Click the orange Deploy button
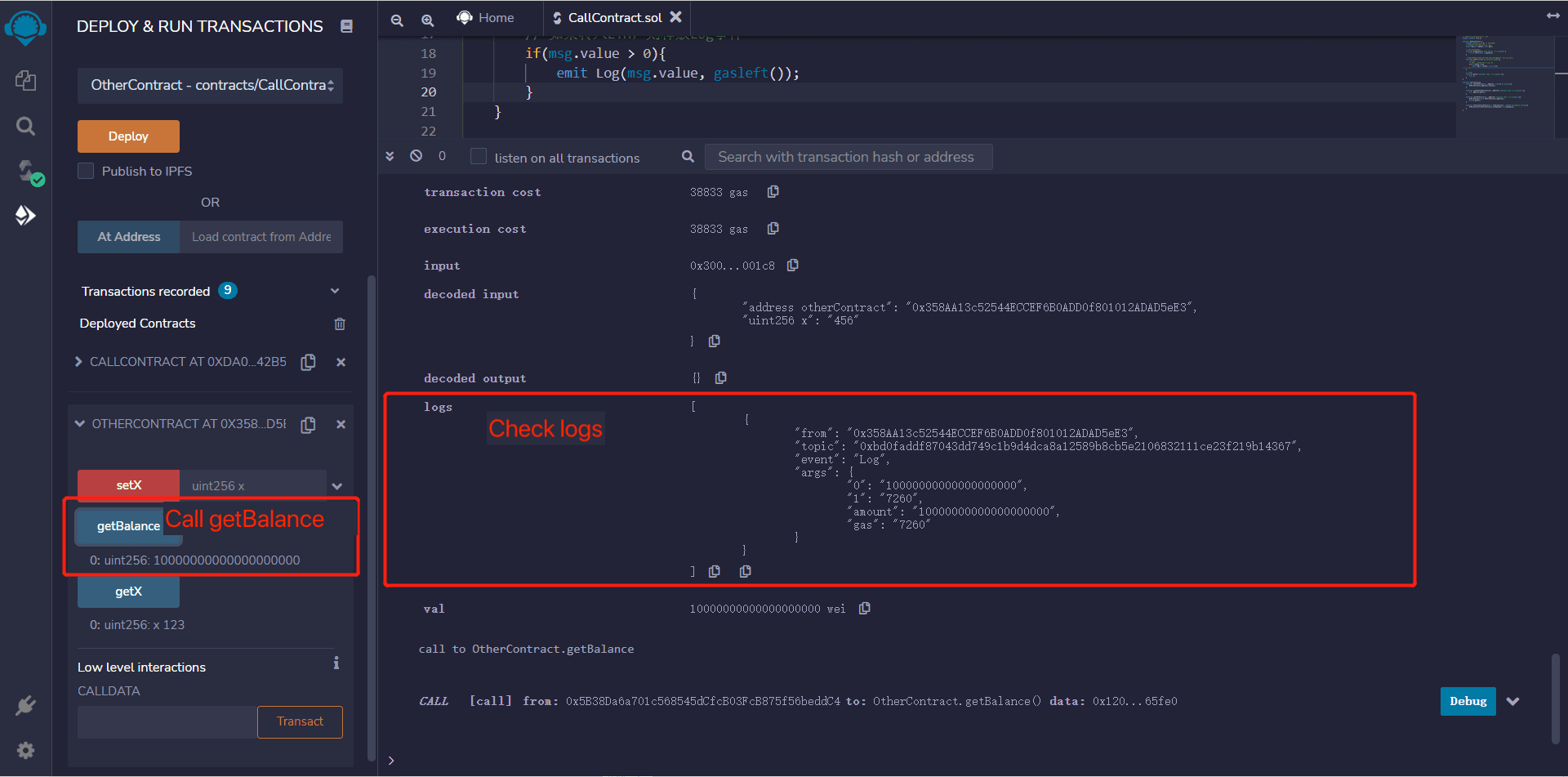Screen dimensions: 1568x777 (x=128, y=136)
